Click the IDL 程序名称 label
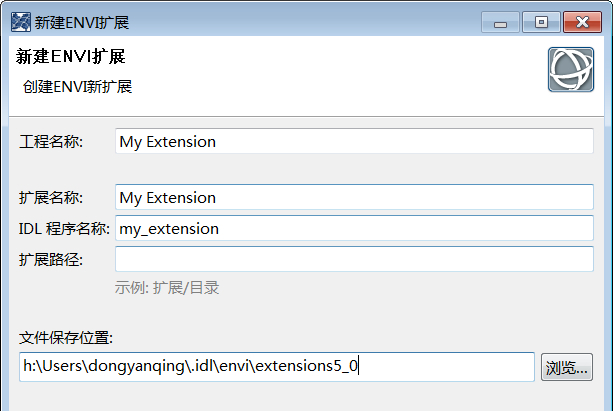This screenshot has height=411, width=613. click(x=63, y=228)
